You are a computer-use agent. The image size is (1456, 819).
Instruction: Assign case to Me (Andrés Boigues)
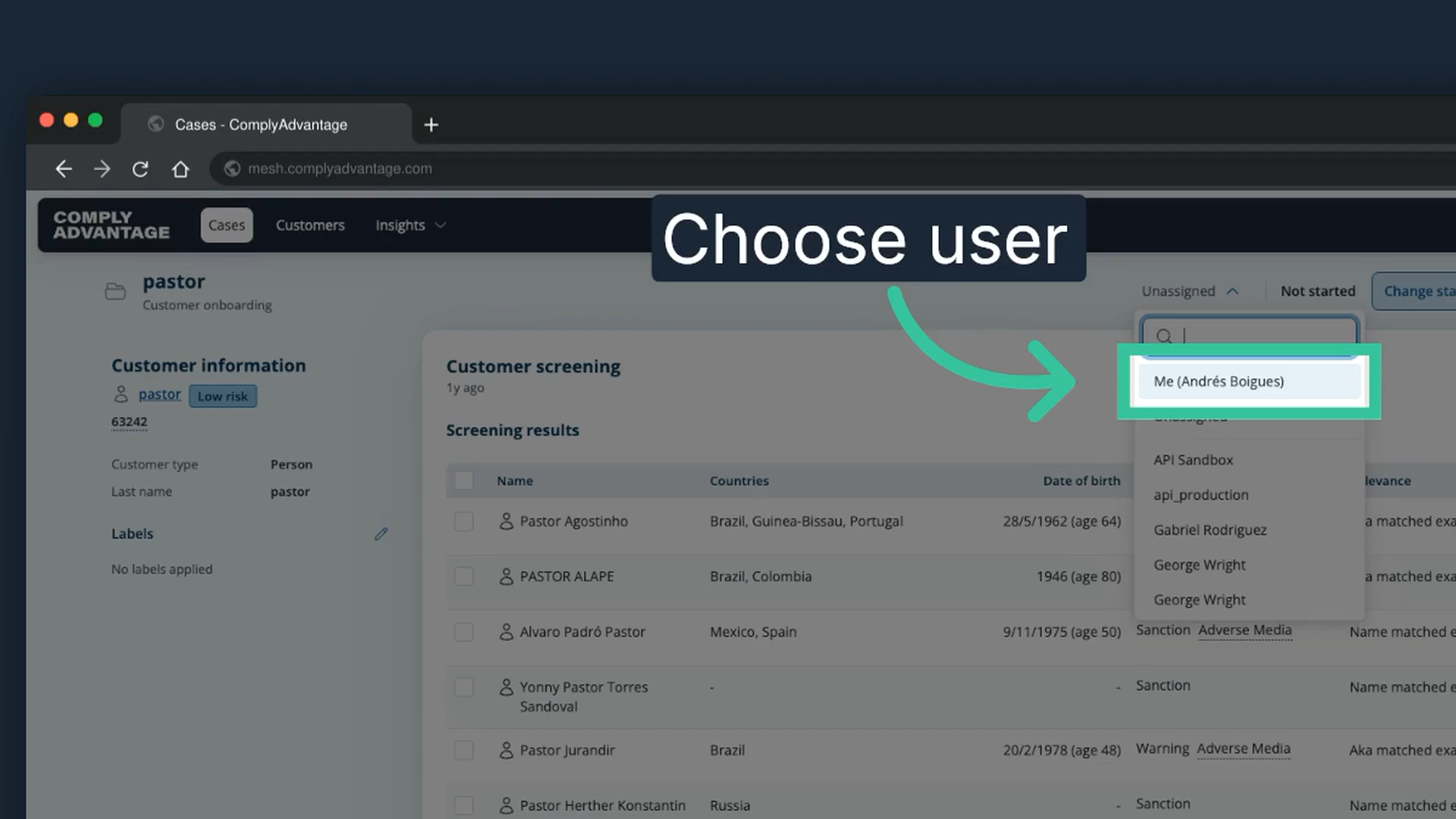[x=1249, y=381]
